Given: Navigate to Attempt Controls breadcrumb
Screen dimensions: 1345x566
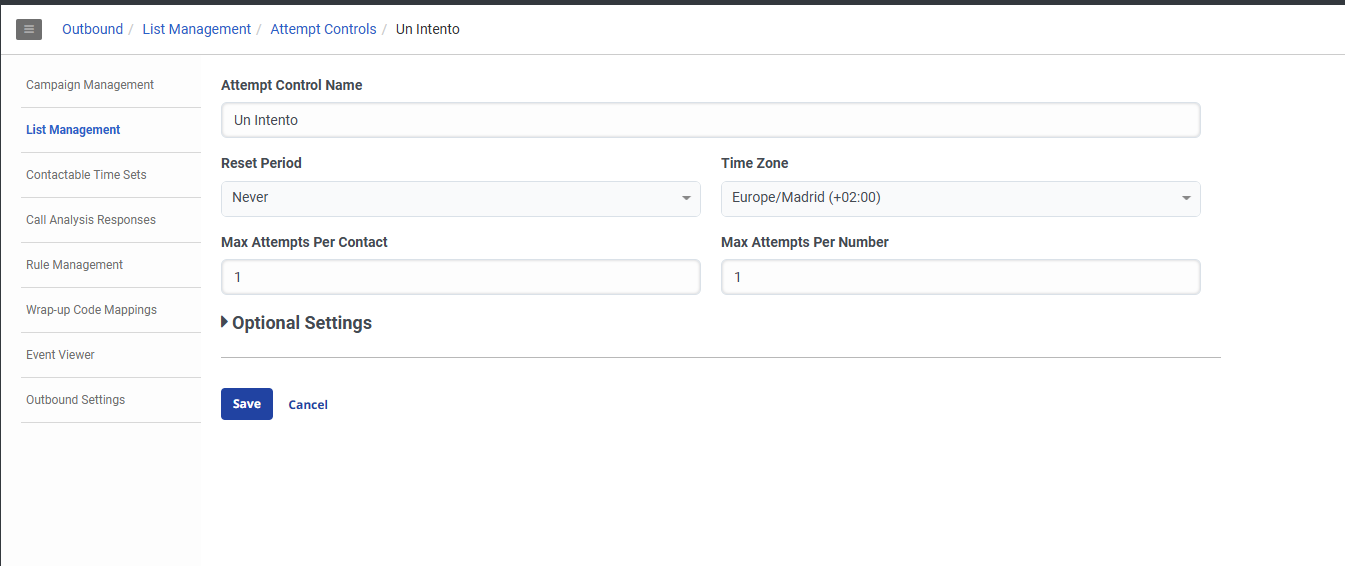Looking at the screenshot, I should (323, 29).
